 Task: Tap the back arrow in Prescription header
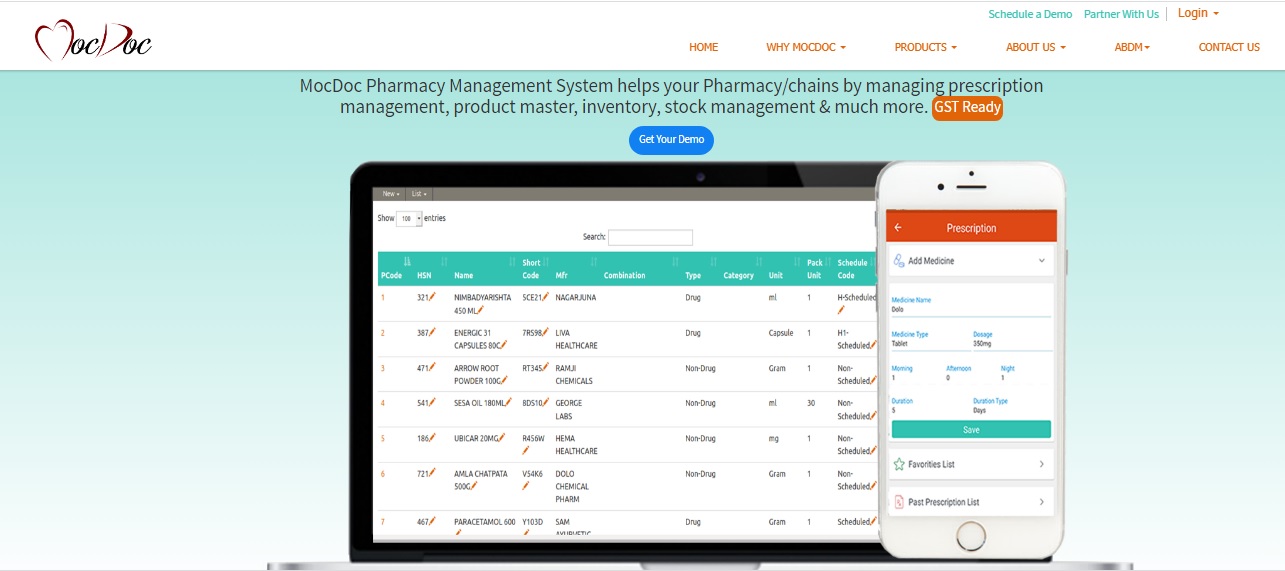(898, 228)
